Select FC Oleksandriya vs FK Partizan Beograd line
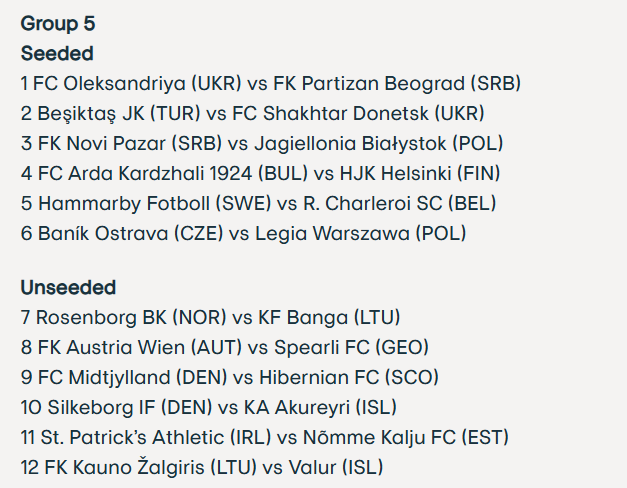This screenshot has width=627, height=488. [x=271, y=84]
